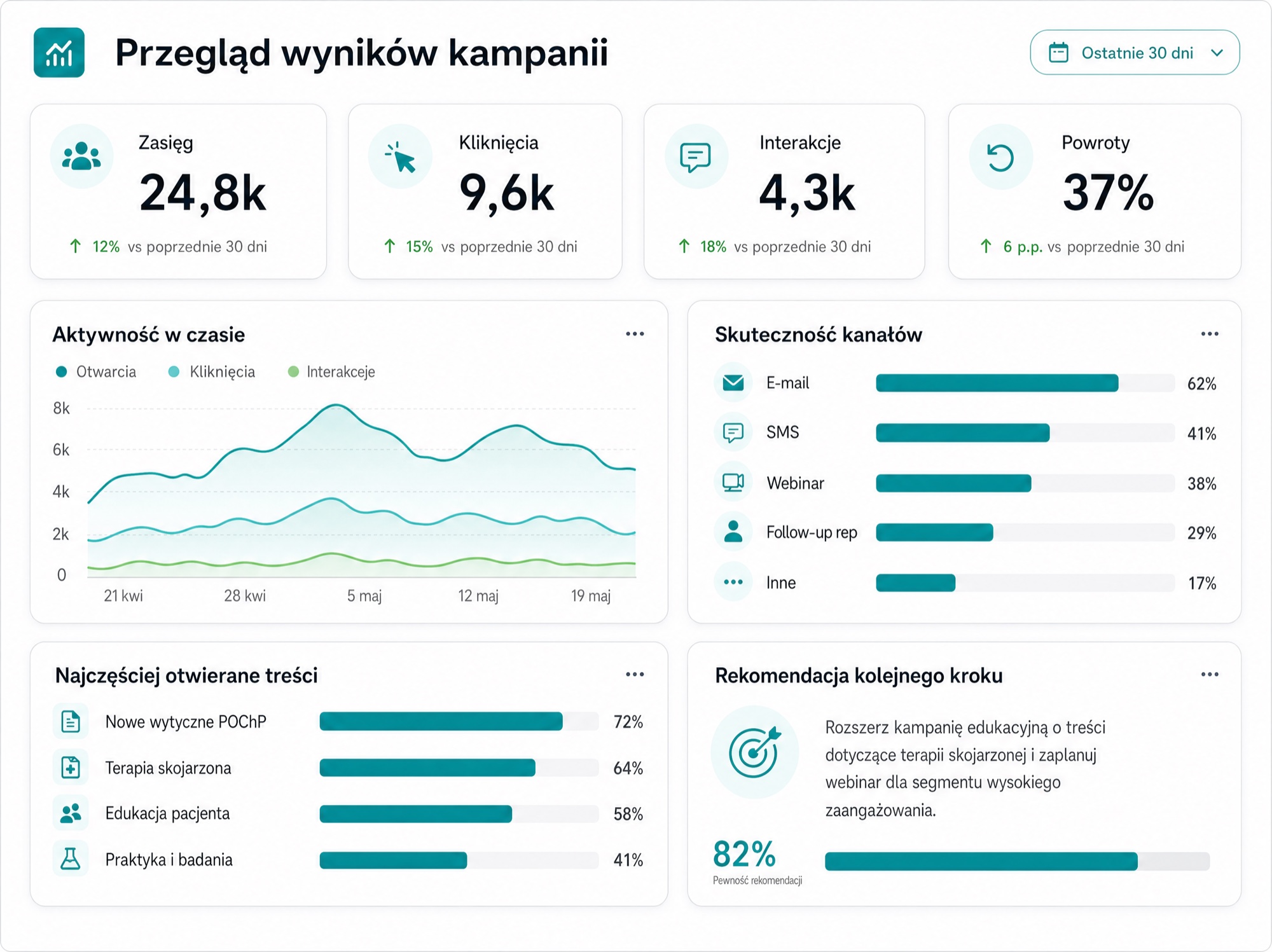Viewport: 1272px width, 952px height.
Task: Click the 12% growth indicator under Zasięg
Action: [94, 247]
